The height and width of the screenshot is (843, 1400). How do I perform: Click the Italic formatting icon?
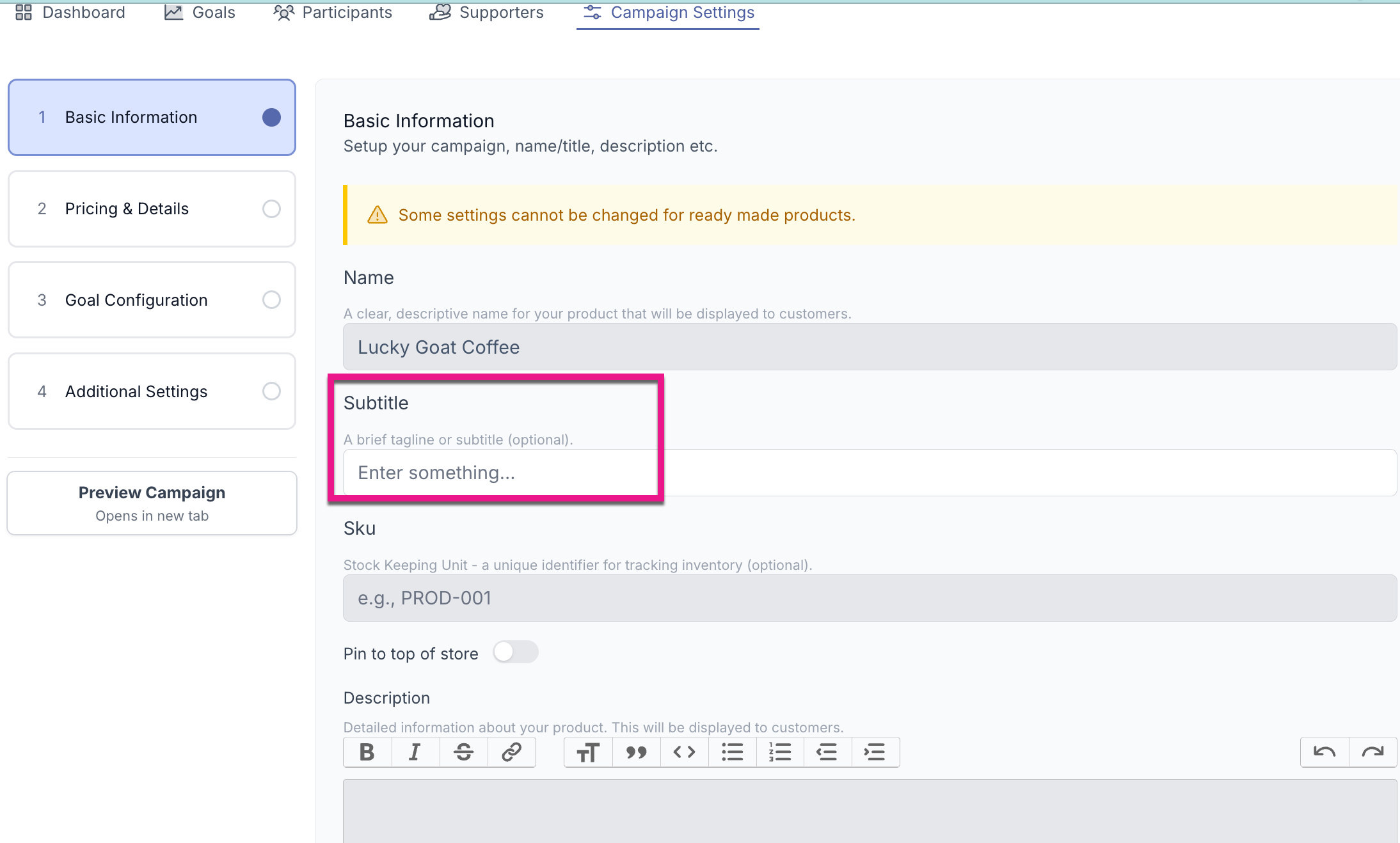click(x=415, y=752)
